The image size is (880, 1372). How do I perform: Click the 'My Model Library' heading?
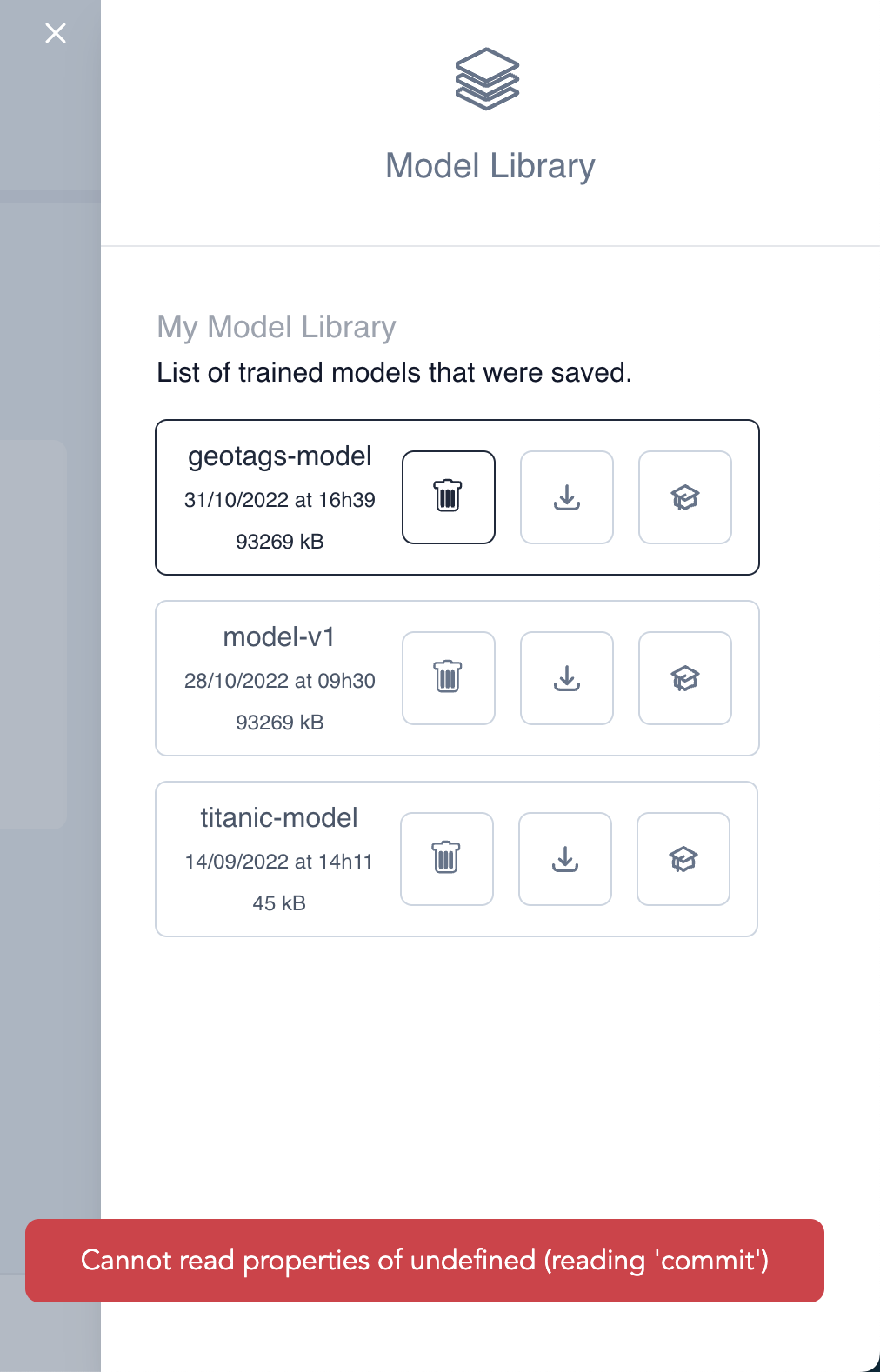tap(276, 327)
